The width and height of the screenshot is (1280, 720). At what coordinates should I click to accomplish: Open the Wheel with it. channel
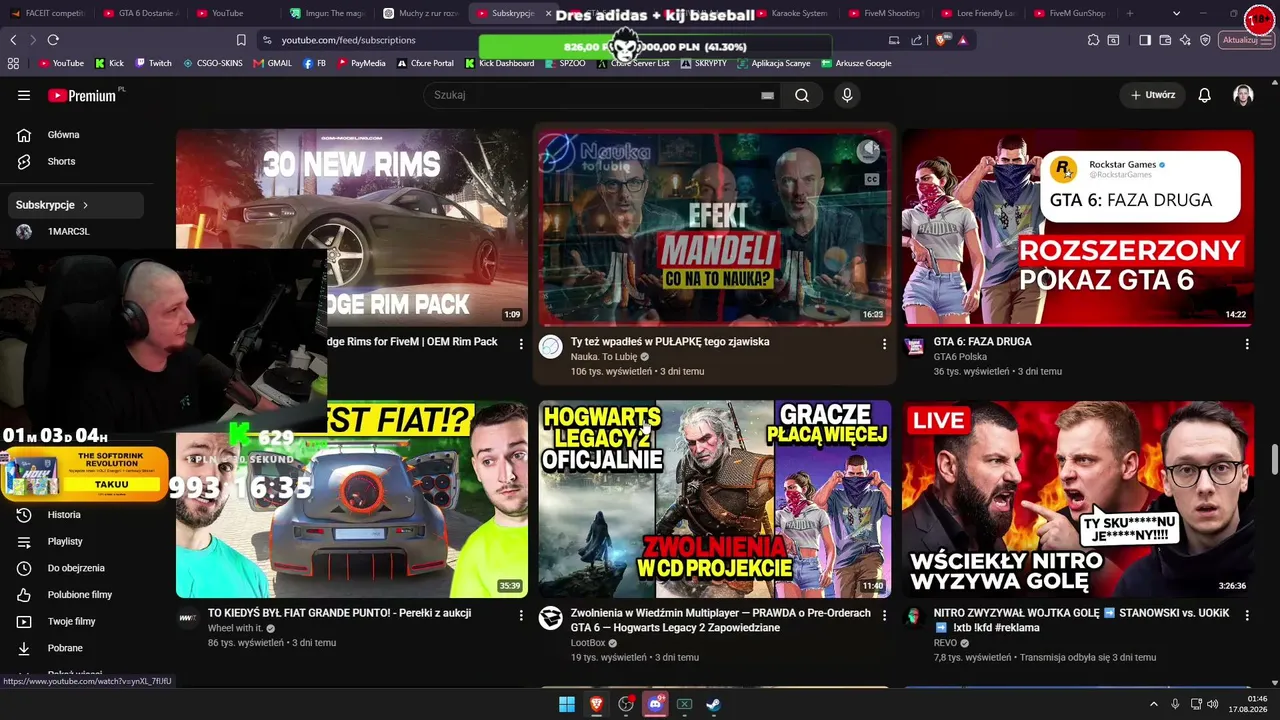click(235, 629)
